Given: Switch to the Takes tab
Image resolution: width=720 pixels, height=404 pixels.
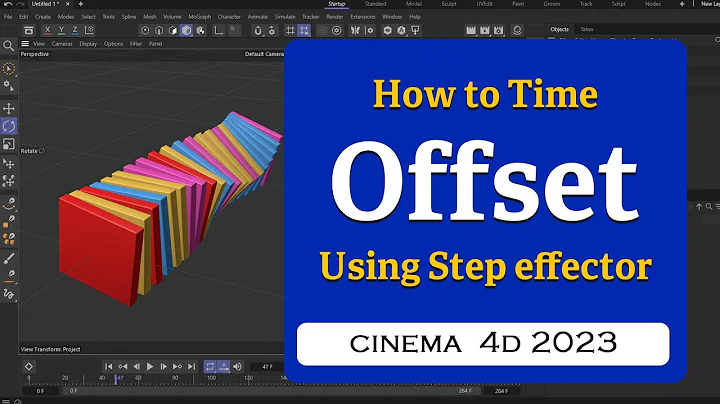Looking at the screenshot, I should [x=587, y=29].
